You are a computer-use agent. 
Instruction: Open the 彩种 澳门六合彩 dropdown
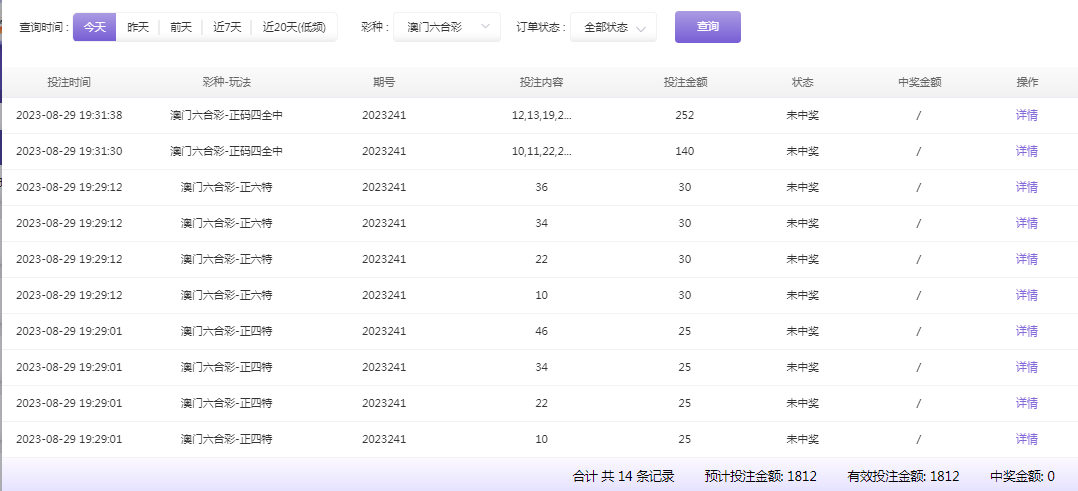pyautogui.click(x=447, y=27)
